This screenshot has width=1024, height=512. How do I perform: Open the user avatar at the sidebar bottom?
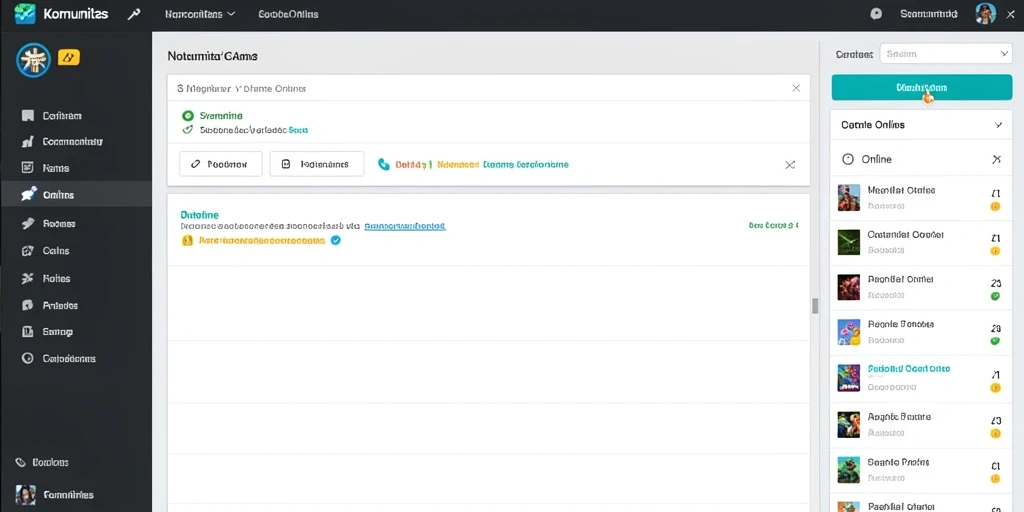point(25,495)
